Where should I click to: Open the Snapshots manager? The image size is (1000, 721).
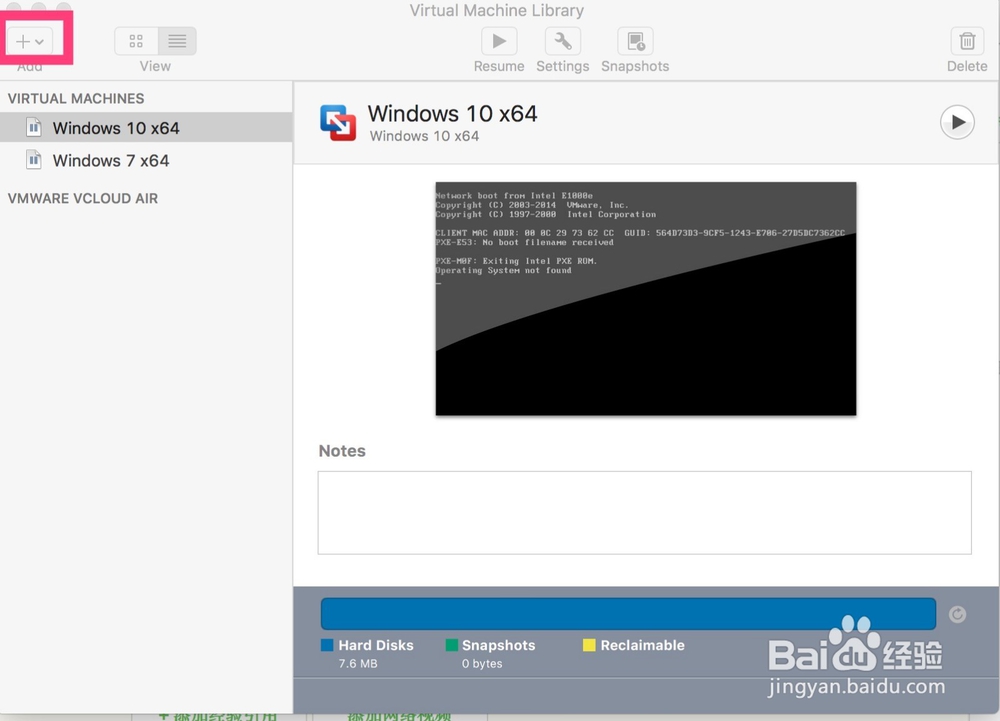[x=635, y=41]
